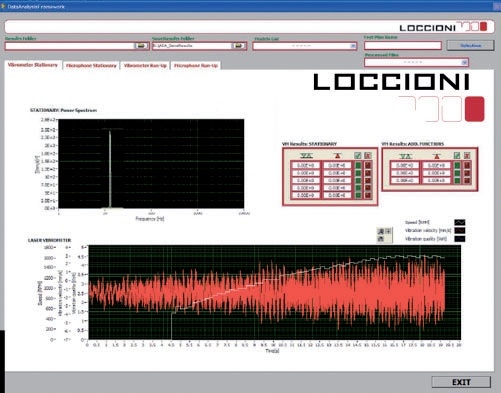Click the lower limit header icon in VM Results STATIONARY
The height and width of the screenshot is (393, 501).
(x=306, y=156)
